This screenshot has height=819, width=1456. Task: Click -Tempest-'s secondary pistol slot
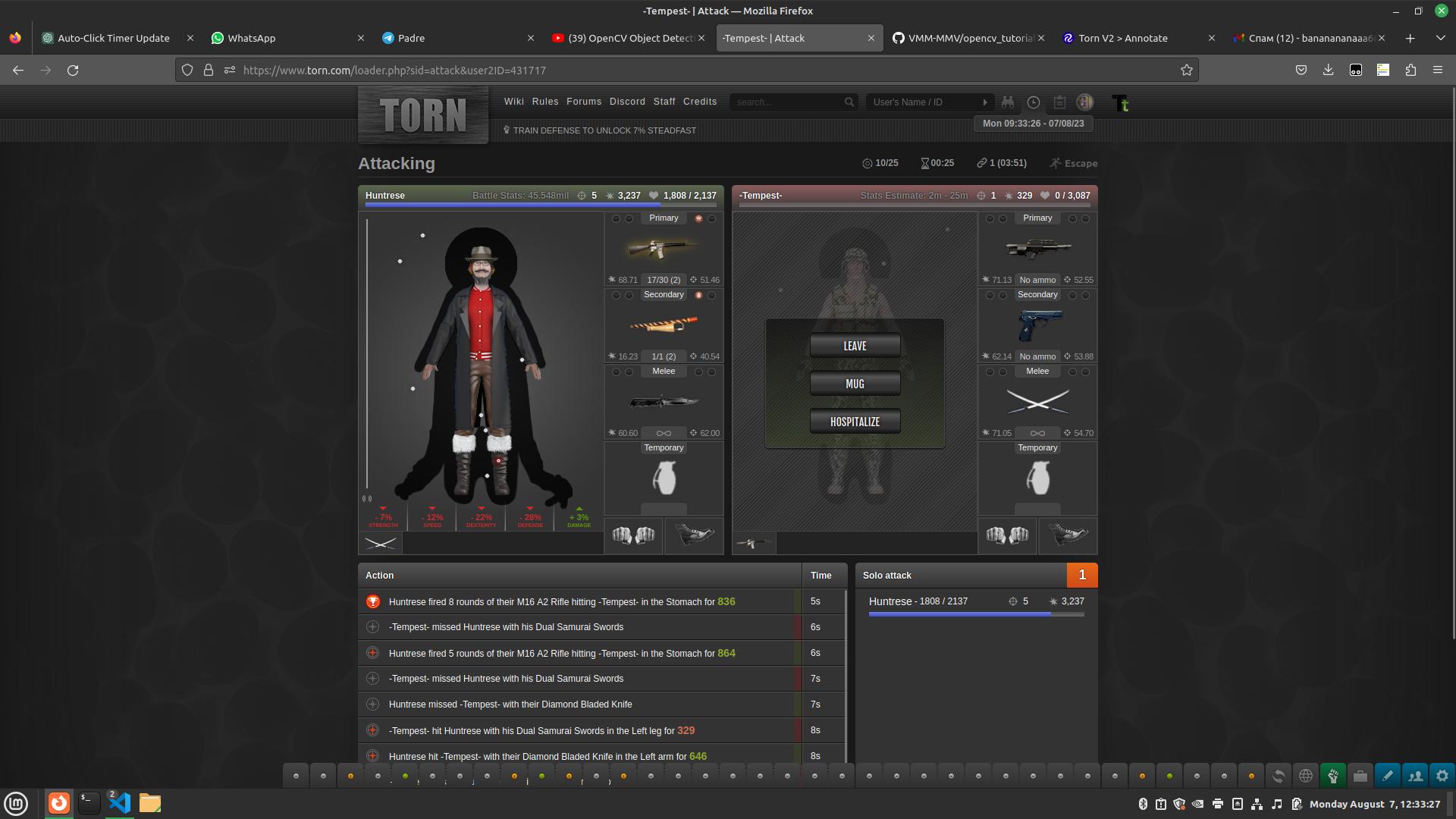click(x=1037, y=325)
